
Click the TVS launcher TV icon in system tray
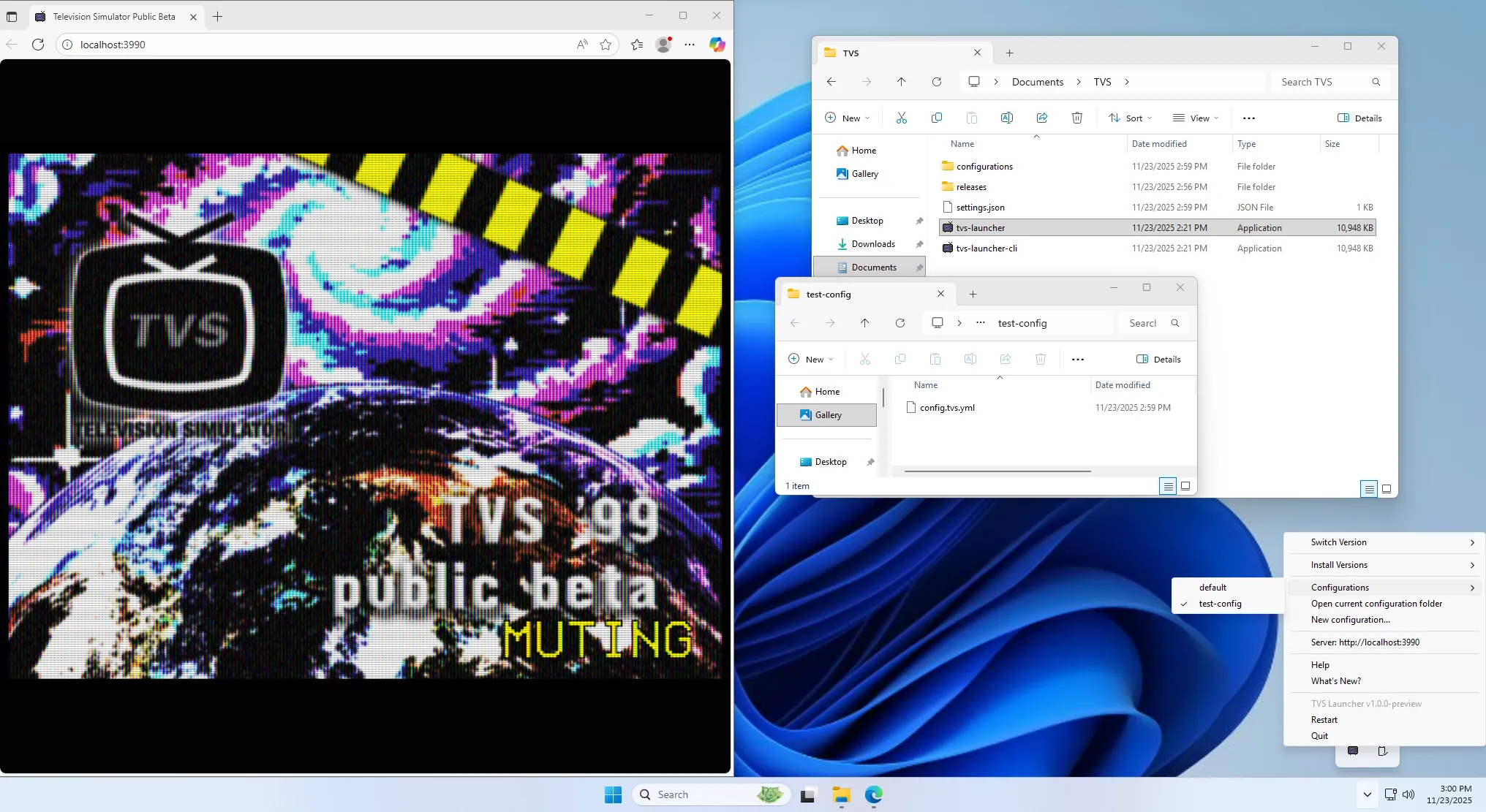[x=1352, y=751]
